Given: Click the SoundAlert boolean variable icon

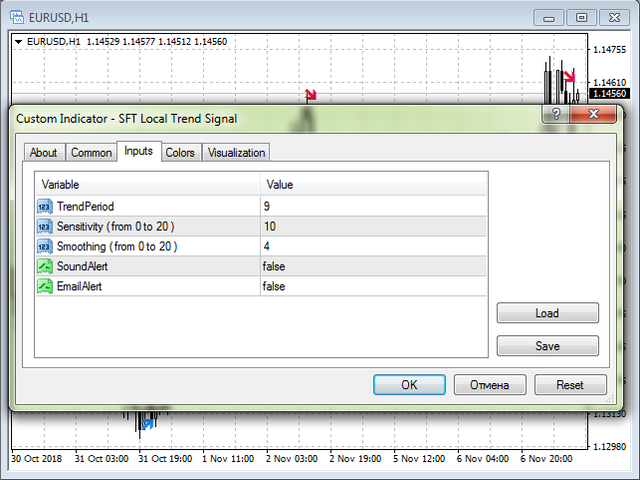Looking at the screenshot, I should [x=44, y=267].
